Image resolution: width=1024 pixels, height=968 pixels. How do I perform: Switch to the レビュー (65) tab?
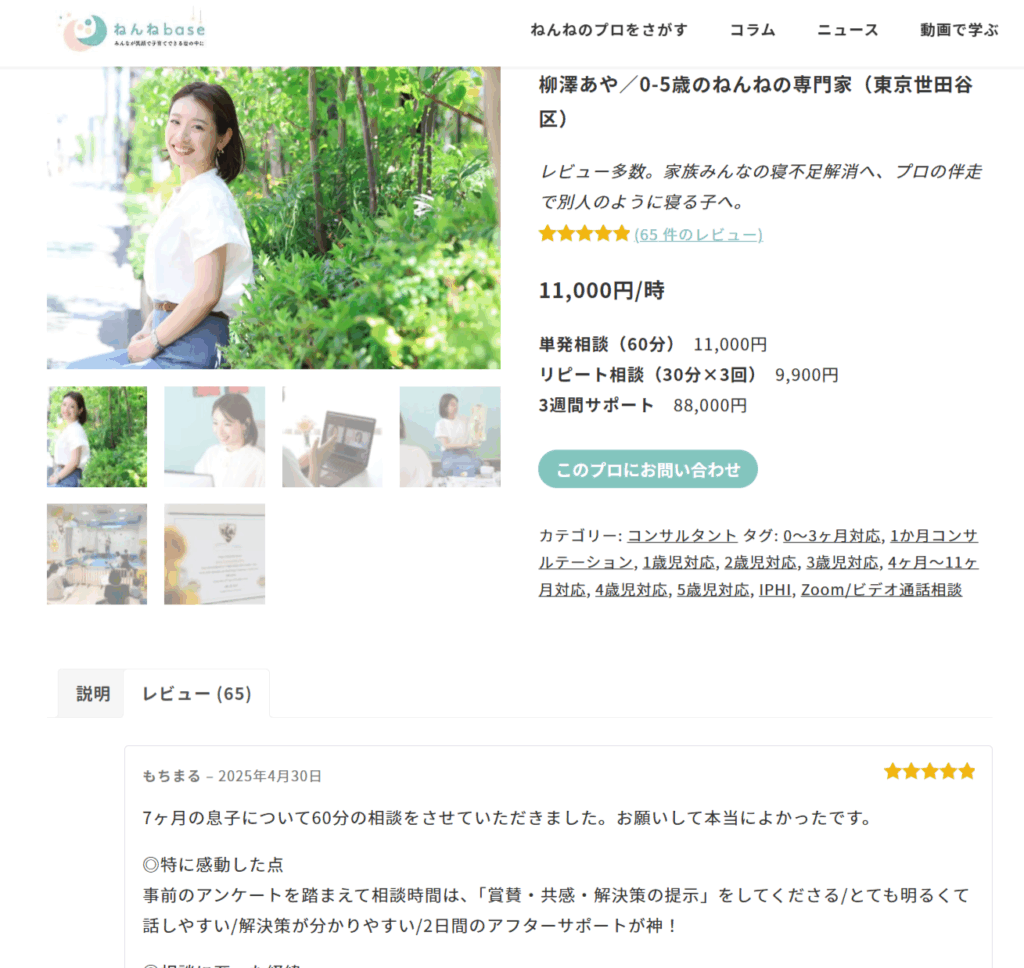[x=197, y=694]
